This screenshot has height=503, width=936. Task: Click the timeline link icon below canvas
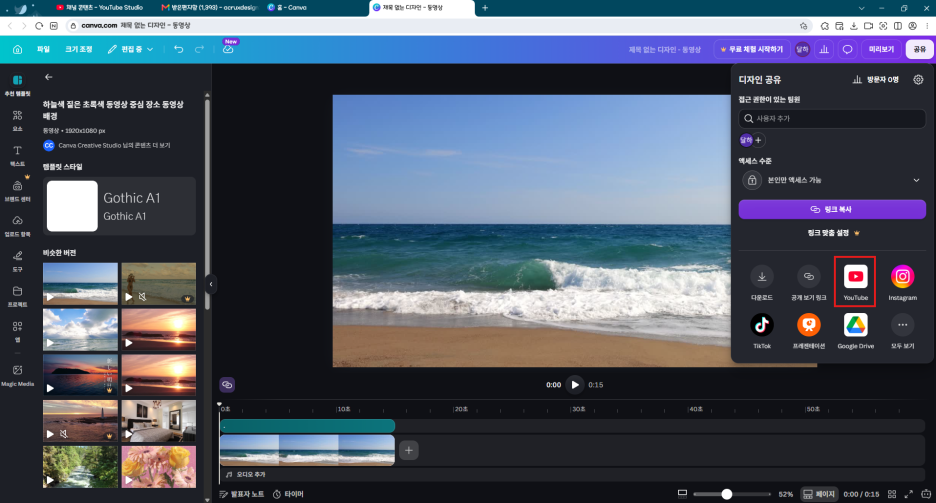[227, 385]
